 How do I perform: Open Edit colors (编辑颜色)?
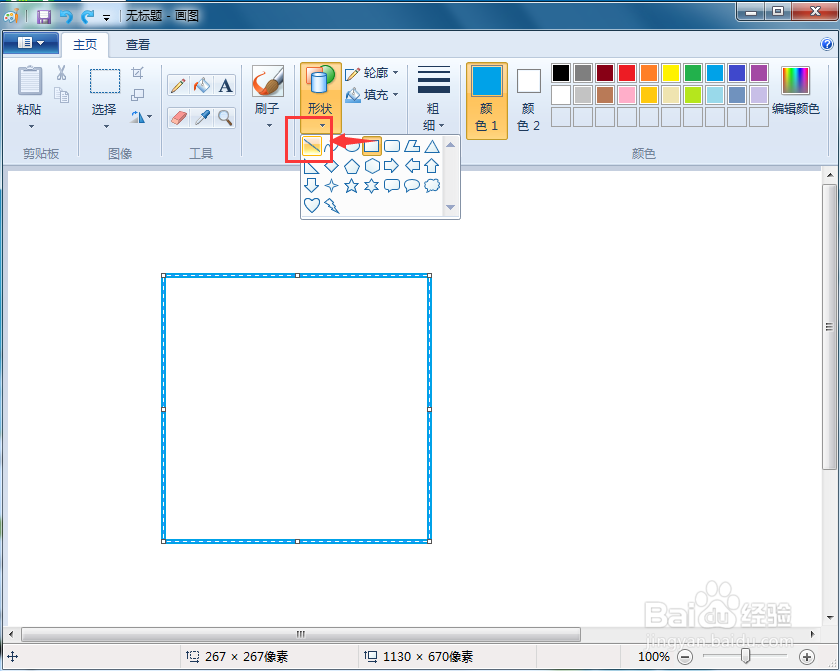(x=796, y=91)
